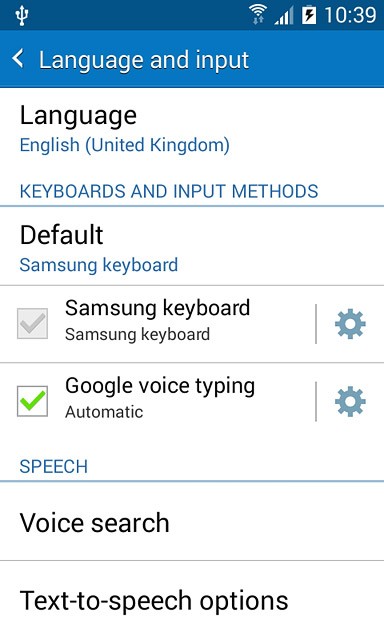Open the Language setting
Viewport: 384px width, 640px height.
tap(192, 130)
